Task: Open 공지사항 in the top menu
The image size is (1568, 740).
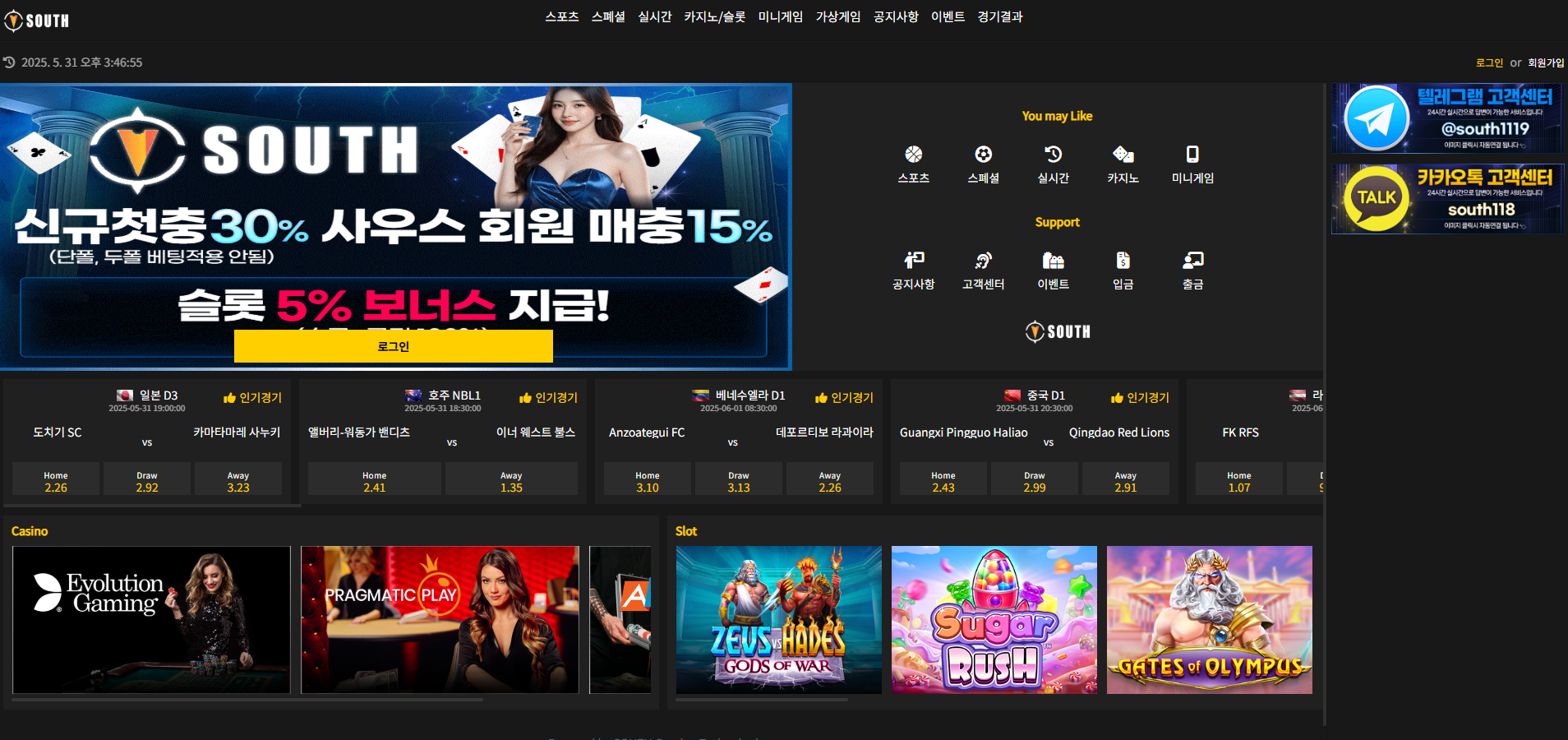Action: (x=896, y=16)
